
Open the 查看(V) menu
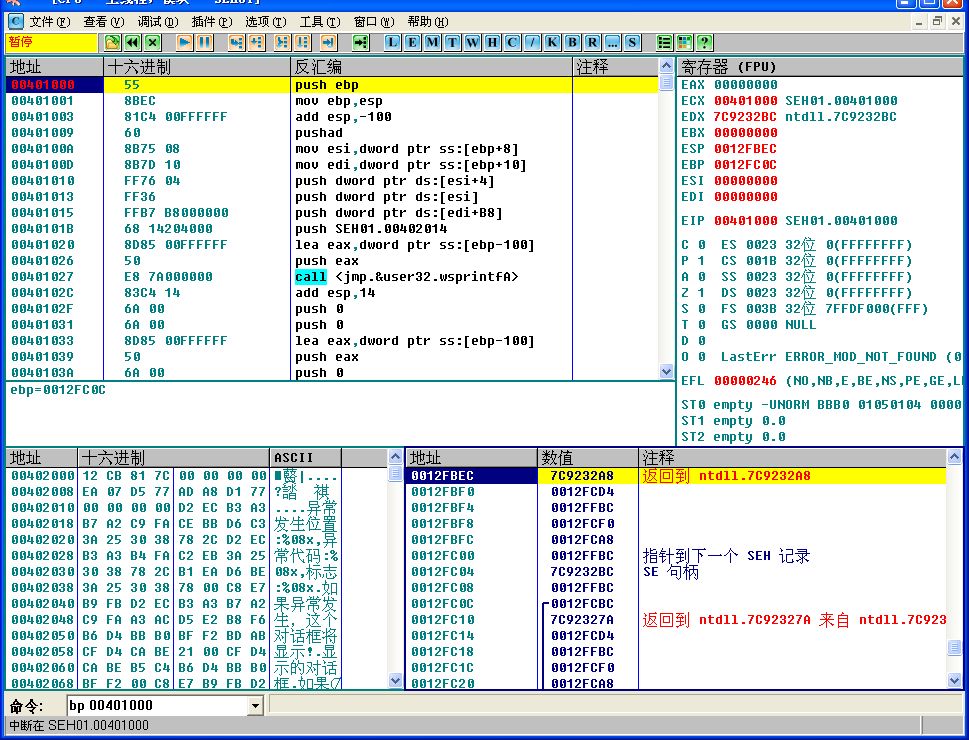tap(104, 22)
